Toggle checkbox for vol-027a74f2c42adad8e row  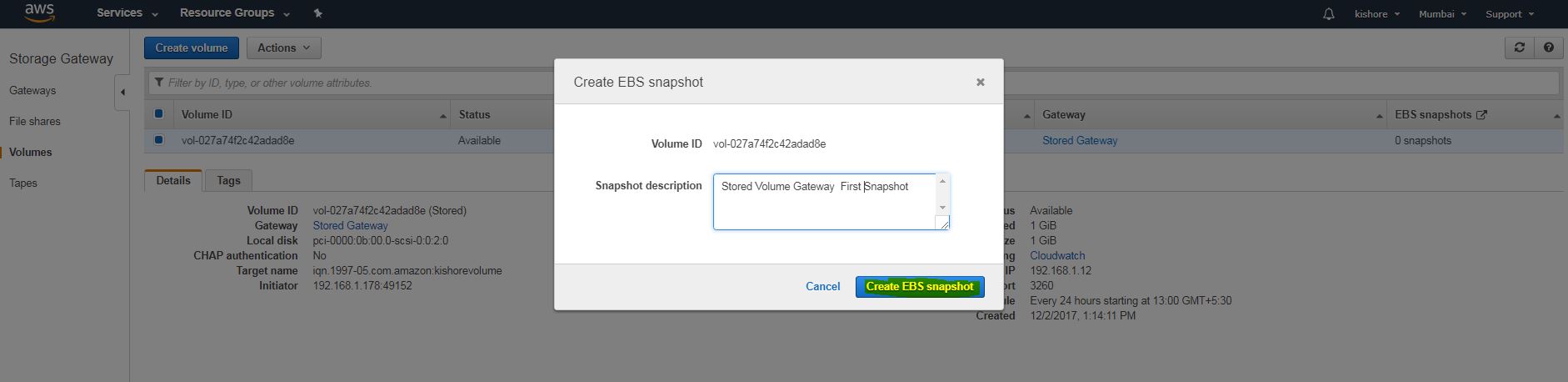click(158, 140)
